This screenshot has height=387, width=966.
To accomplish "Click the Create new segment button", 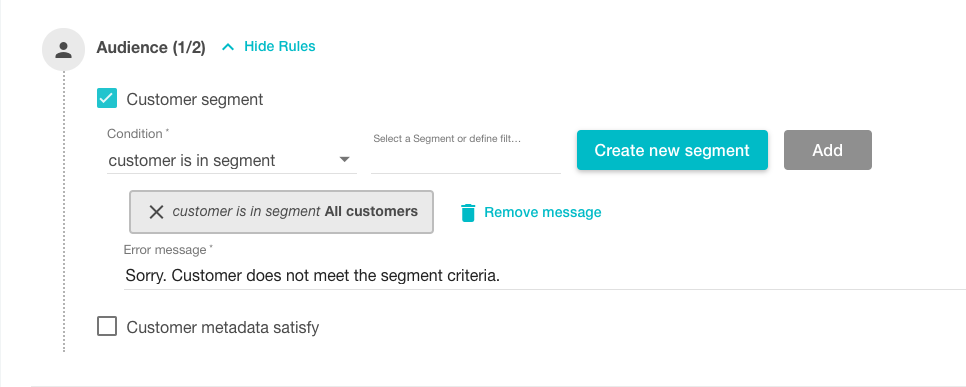I will click(672, 150).
